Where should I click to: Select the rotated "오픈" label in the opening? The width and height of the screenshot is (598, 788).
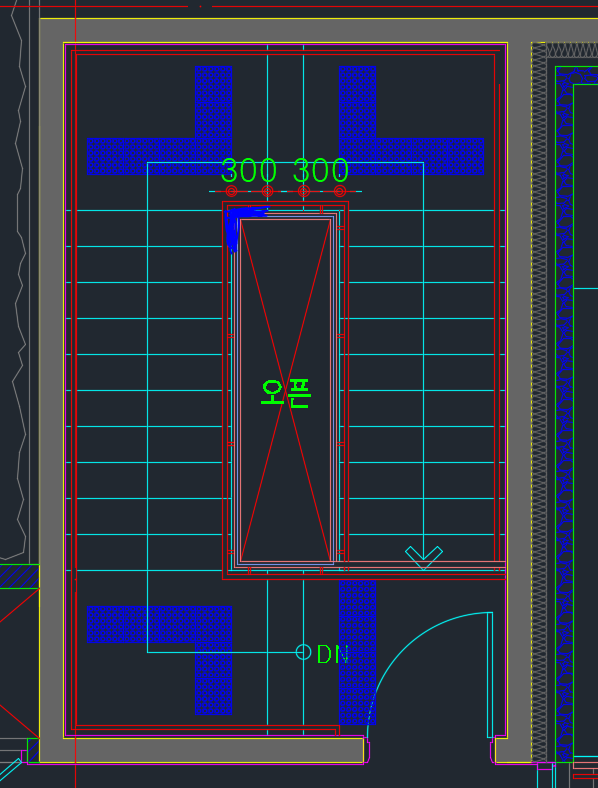click(x=285, y=393)
